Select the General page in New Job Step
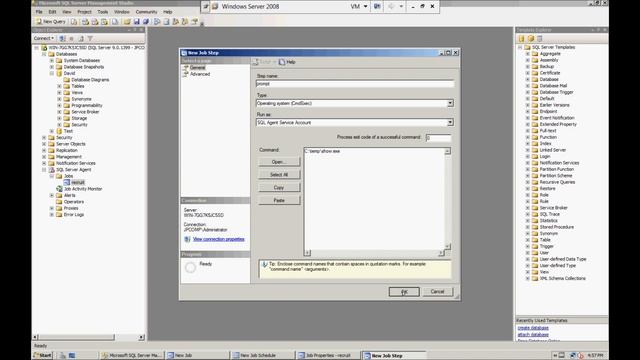This screenshot has width=640, height=360. pos(198,67)
